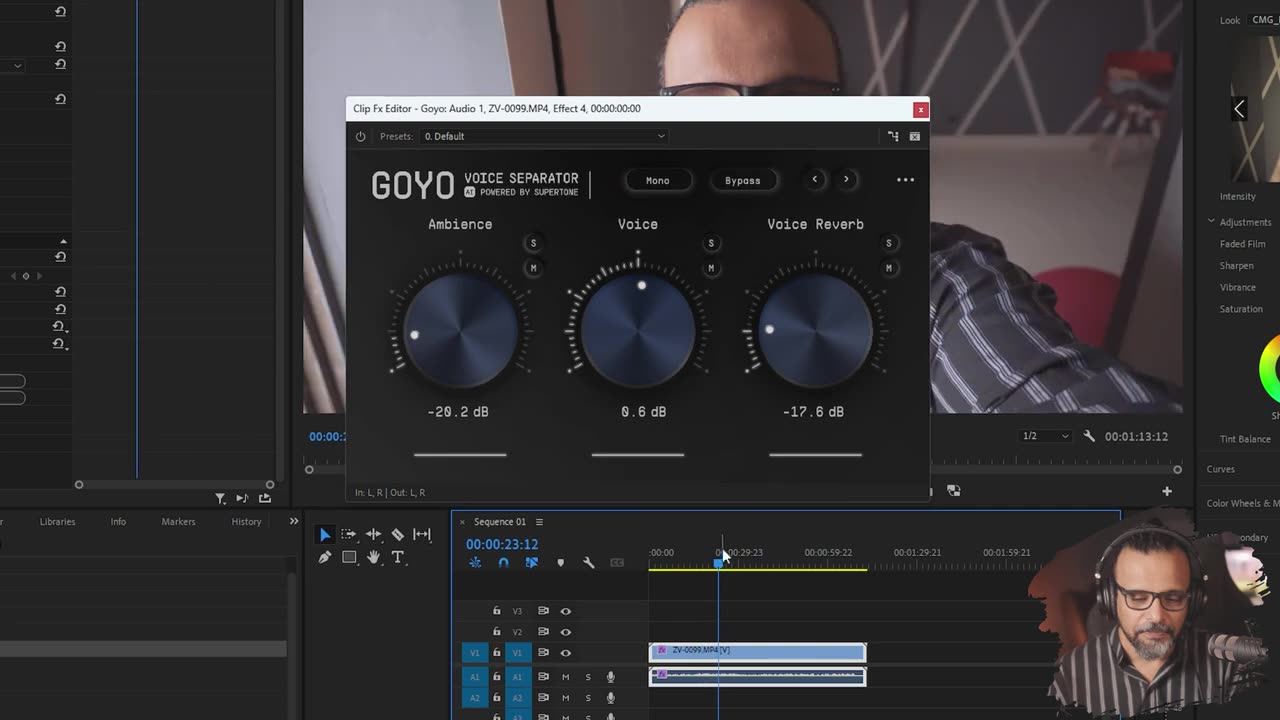Toggle V1 track output eye
Viewport: 1280px width, 720px height.
click(565, 653)
